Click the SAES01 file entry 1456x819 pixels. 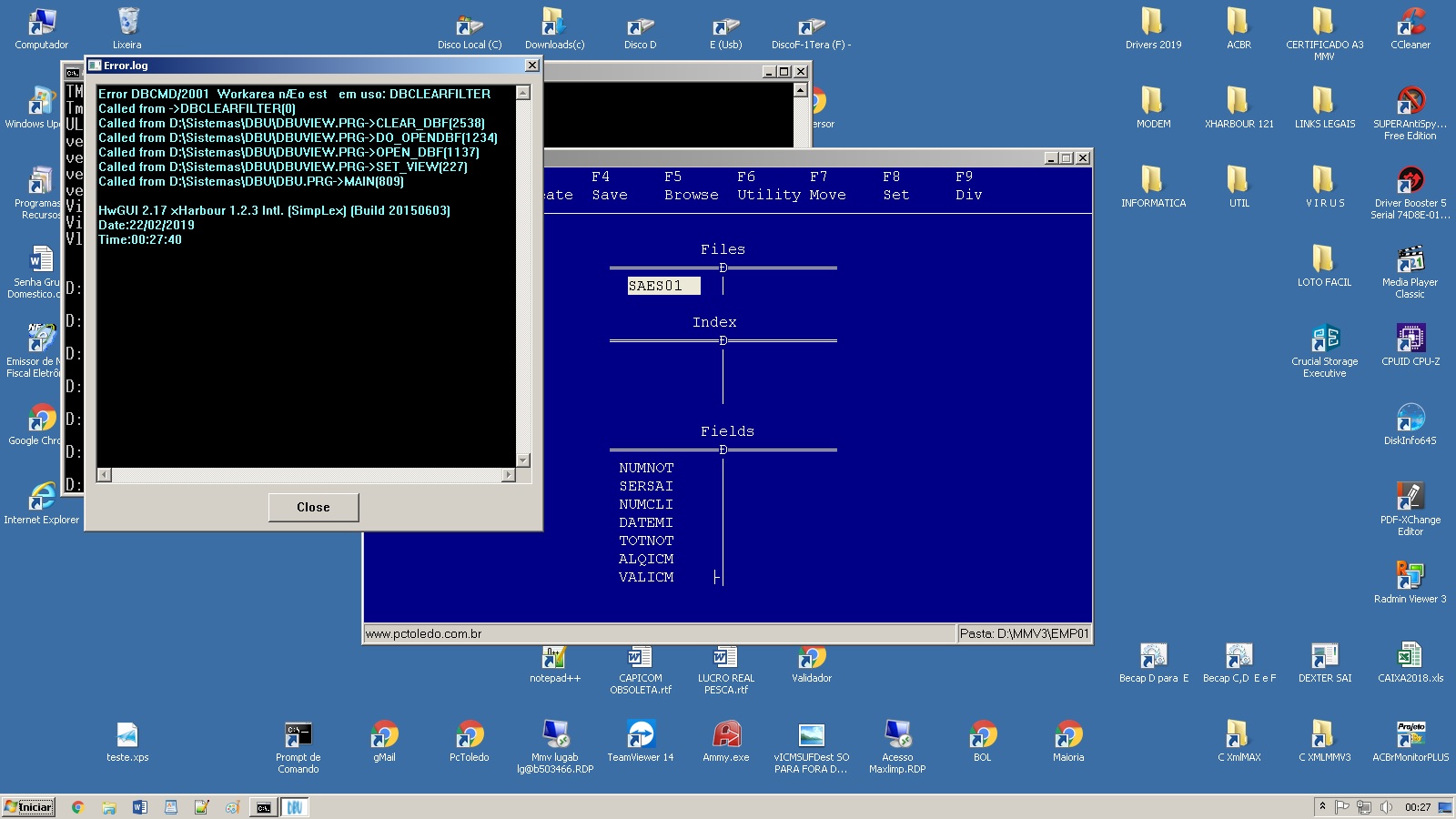point(663,286)
